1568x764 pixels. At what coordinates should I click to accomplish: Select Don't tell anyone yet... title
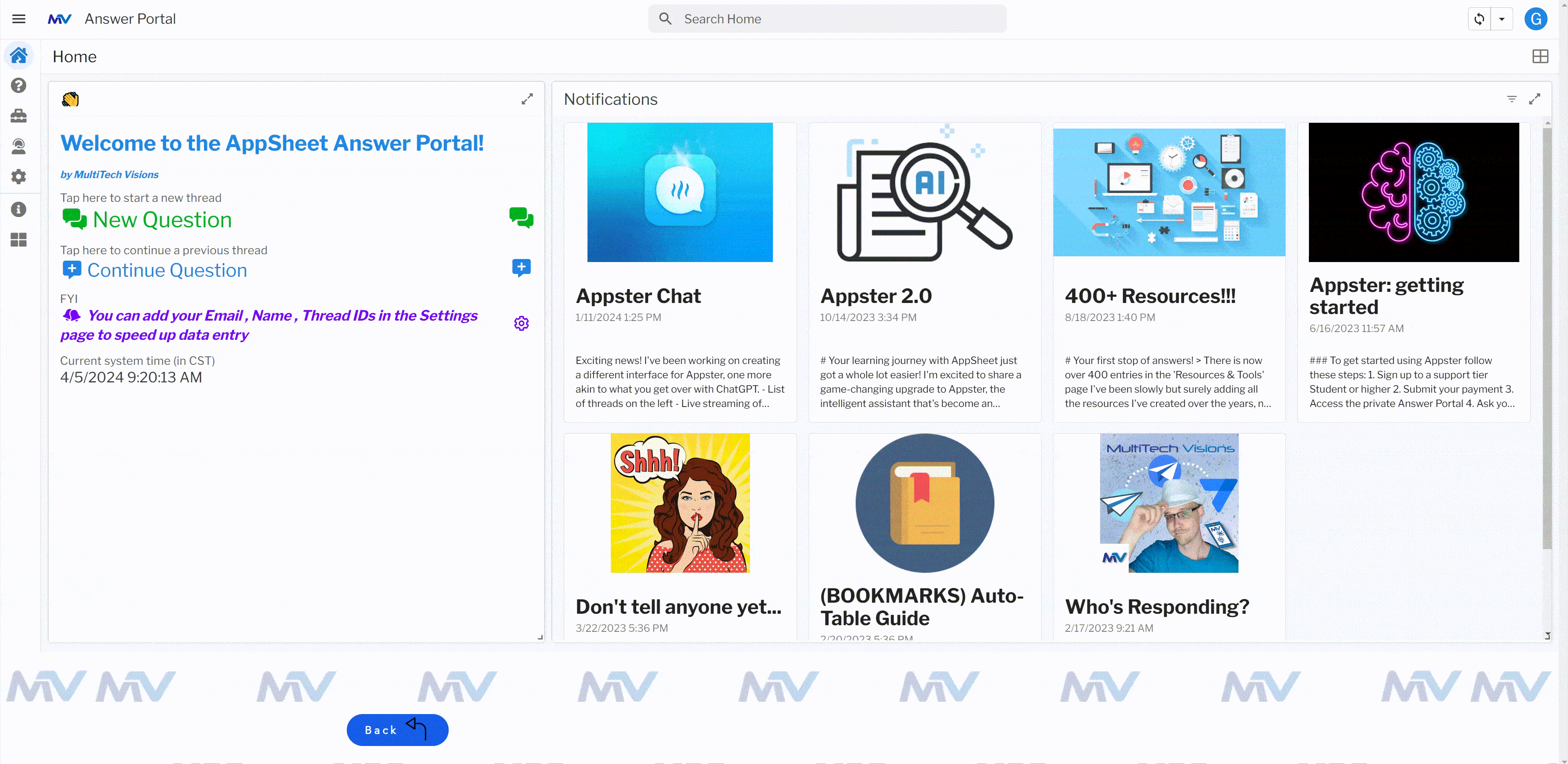pyautogui.click(x=678, y=607)
